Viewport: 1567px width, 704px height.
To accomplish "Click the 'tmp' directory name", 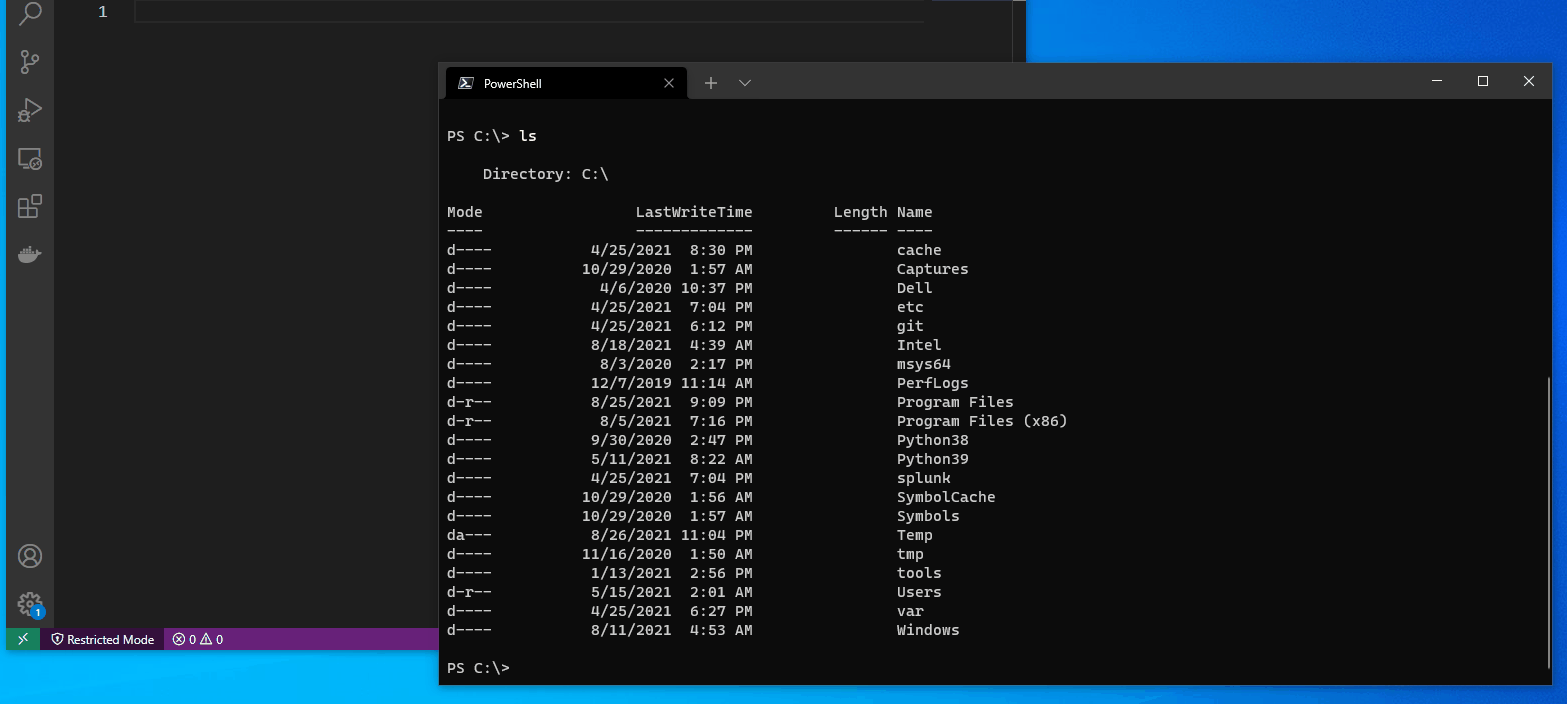I will pos(910,554).
